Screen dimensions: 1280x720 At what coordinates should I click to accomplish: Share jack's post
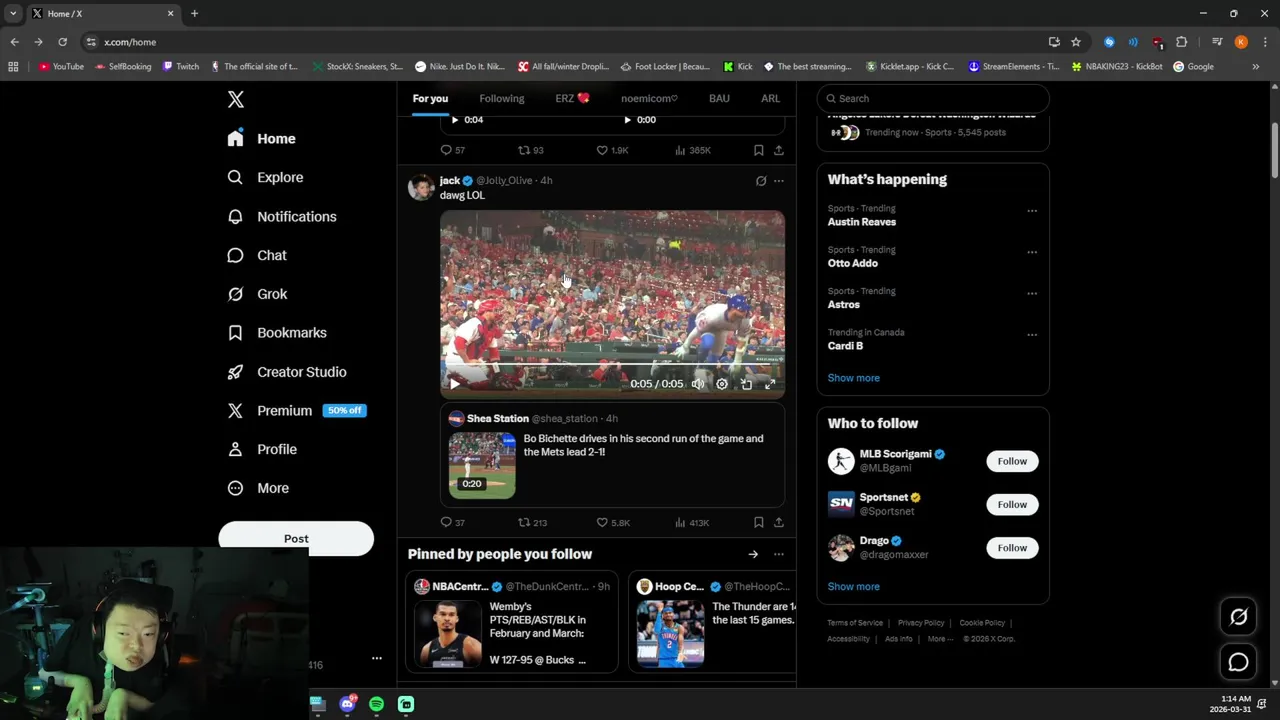click(x=778, y=522)
